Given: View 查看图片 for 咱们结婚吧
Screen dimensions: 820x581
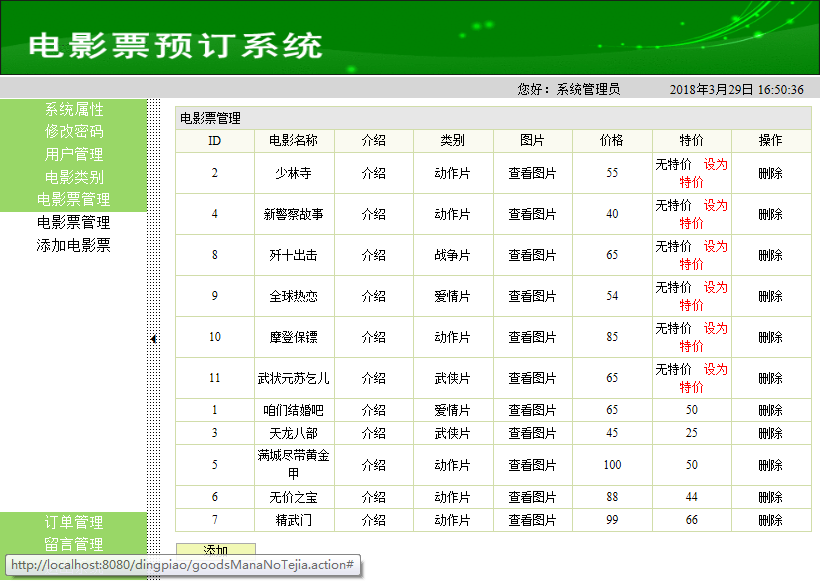Looking at the screenshot, I should point(532,410).
